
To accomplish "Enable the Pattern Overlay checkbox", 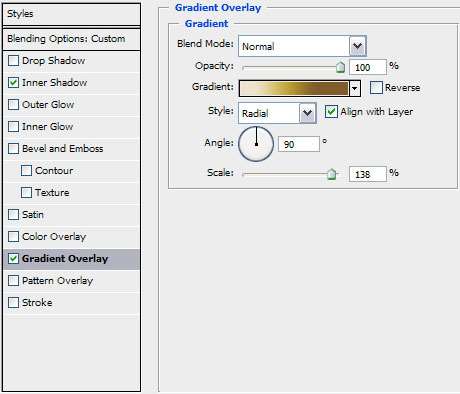I will coord(13,281).
